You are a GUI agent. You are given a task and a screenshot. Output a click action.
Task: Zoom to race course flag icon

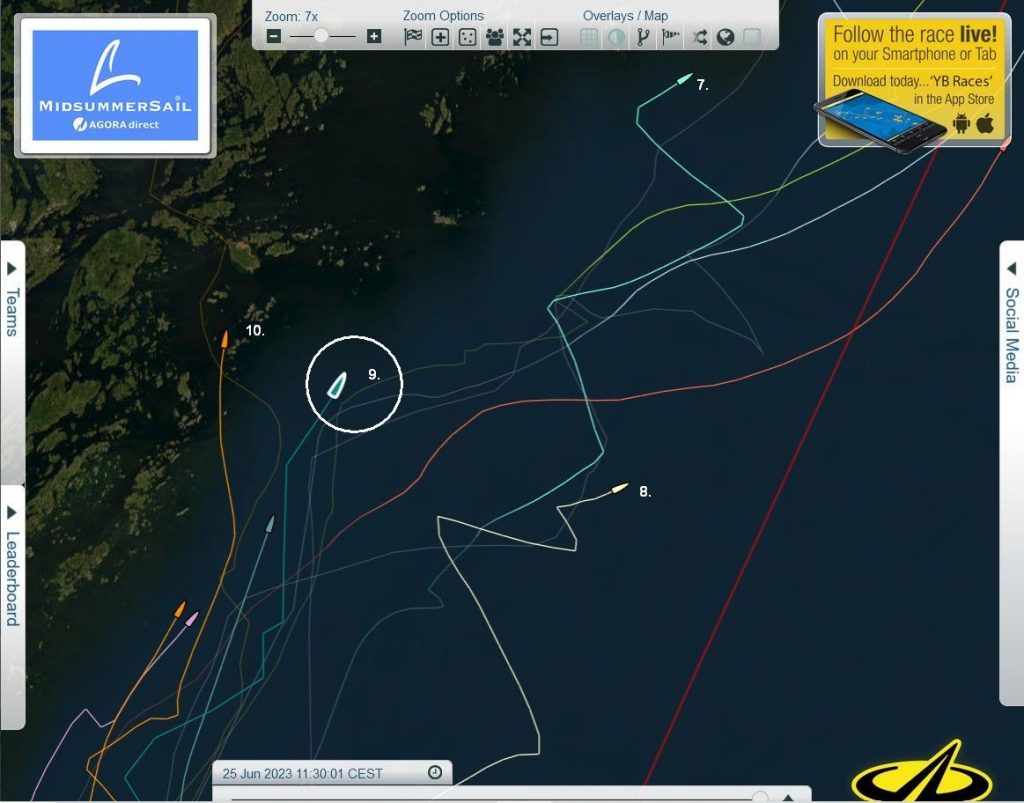[x=413, y=37]
